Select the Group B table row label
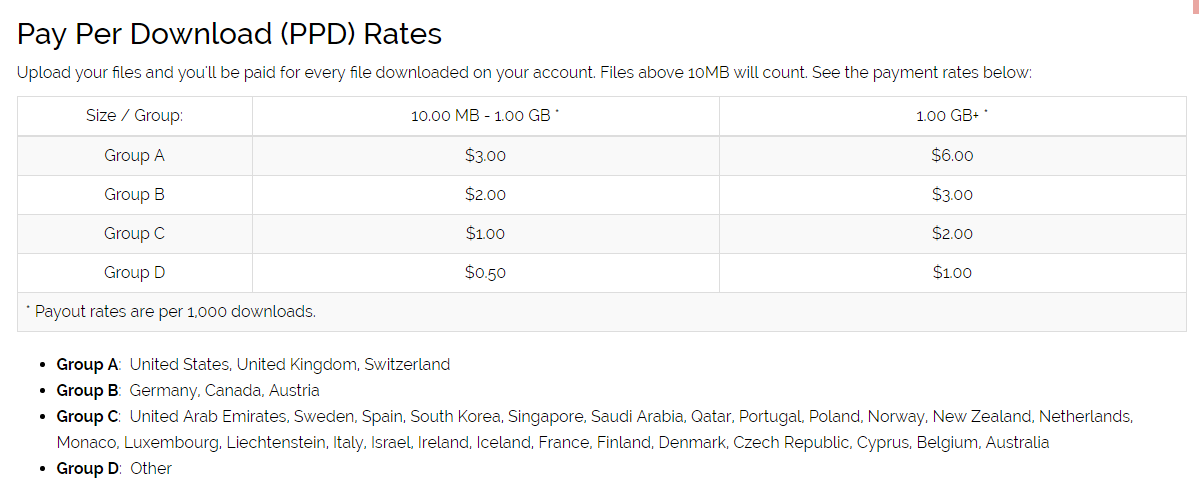 point(134,194)
